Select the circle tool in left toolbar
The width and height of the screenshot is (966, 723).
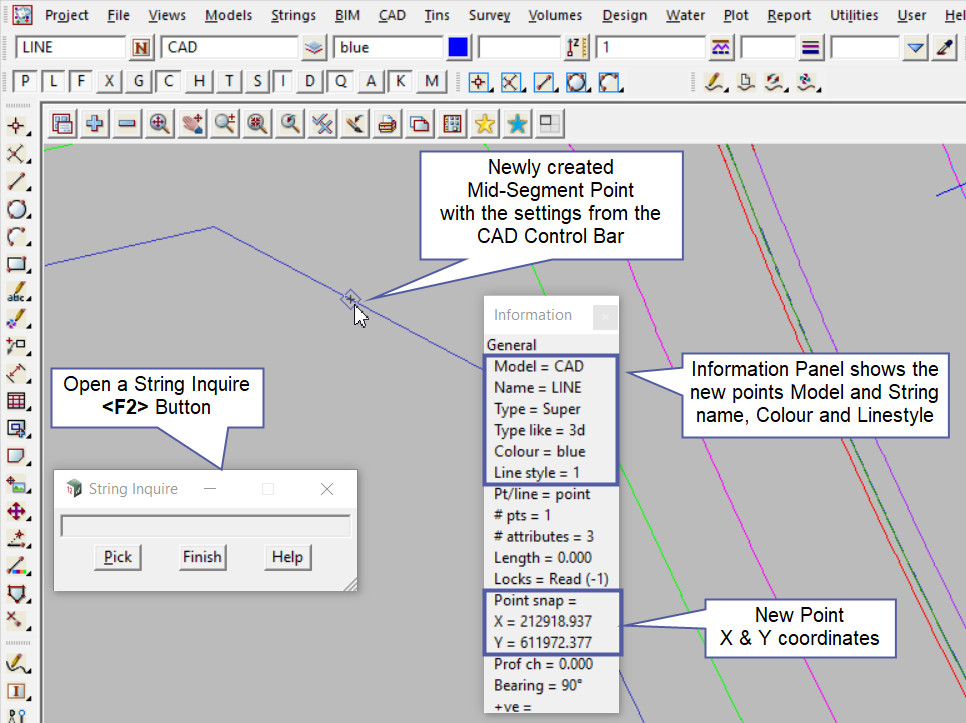[17, 210]
